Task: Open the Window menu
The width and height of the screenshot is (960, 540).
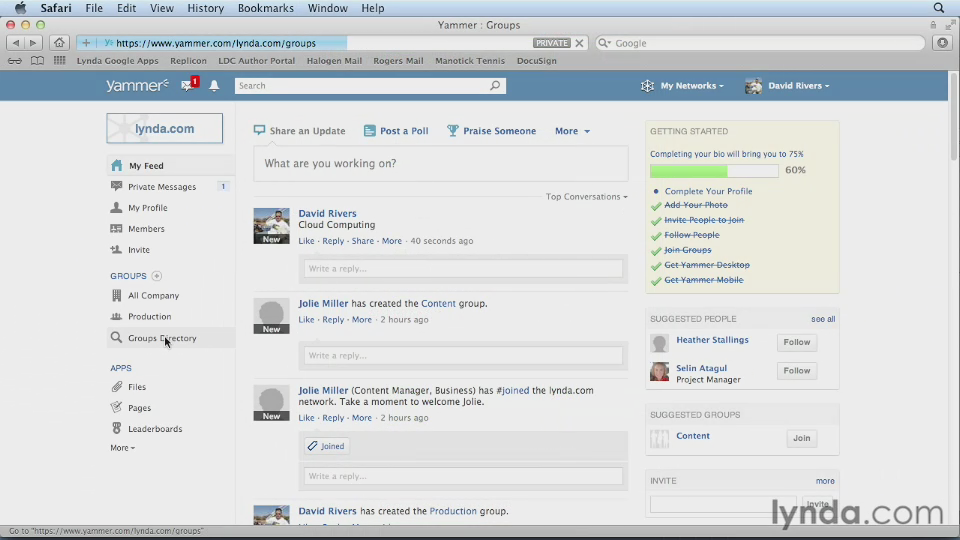Action: coord(328,8)
